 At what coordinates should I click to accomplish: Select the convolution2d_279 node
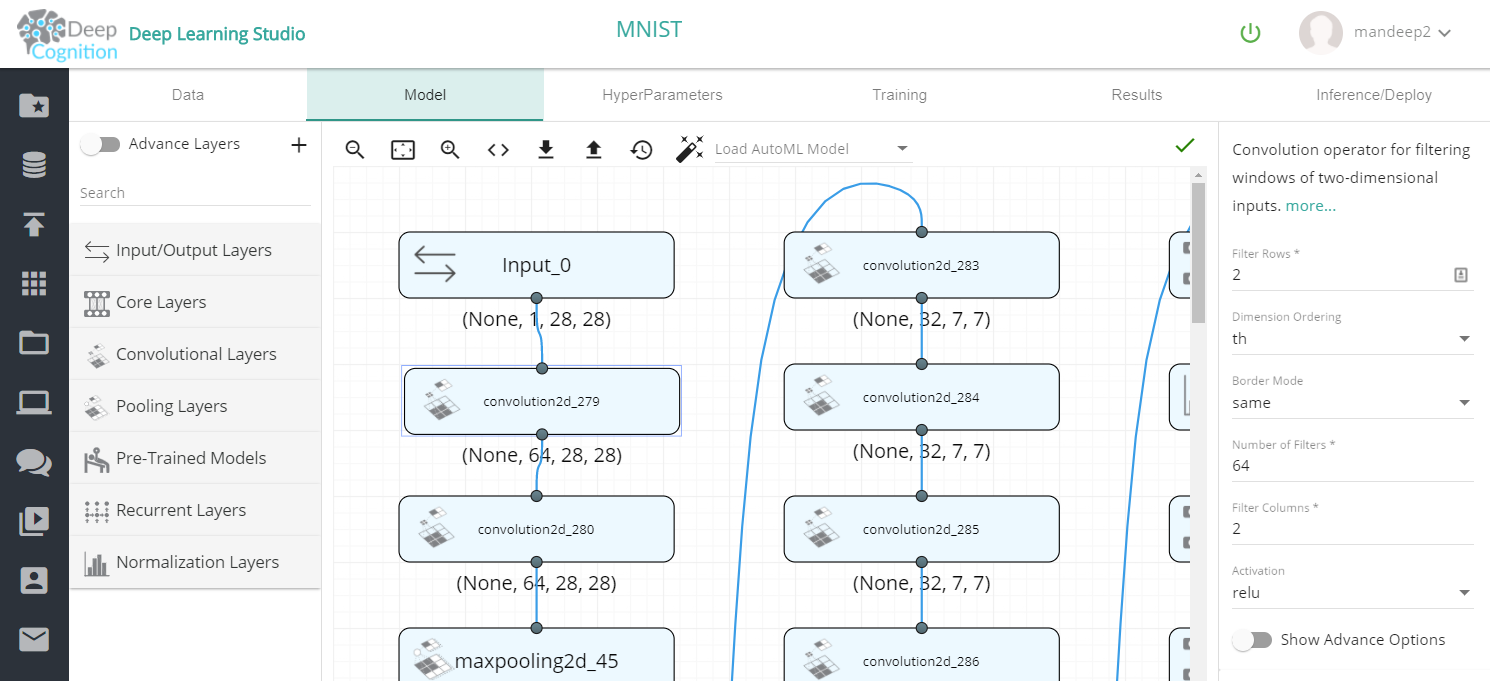(542, 401)
